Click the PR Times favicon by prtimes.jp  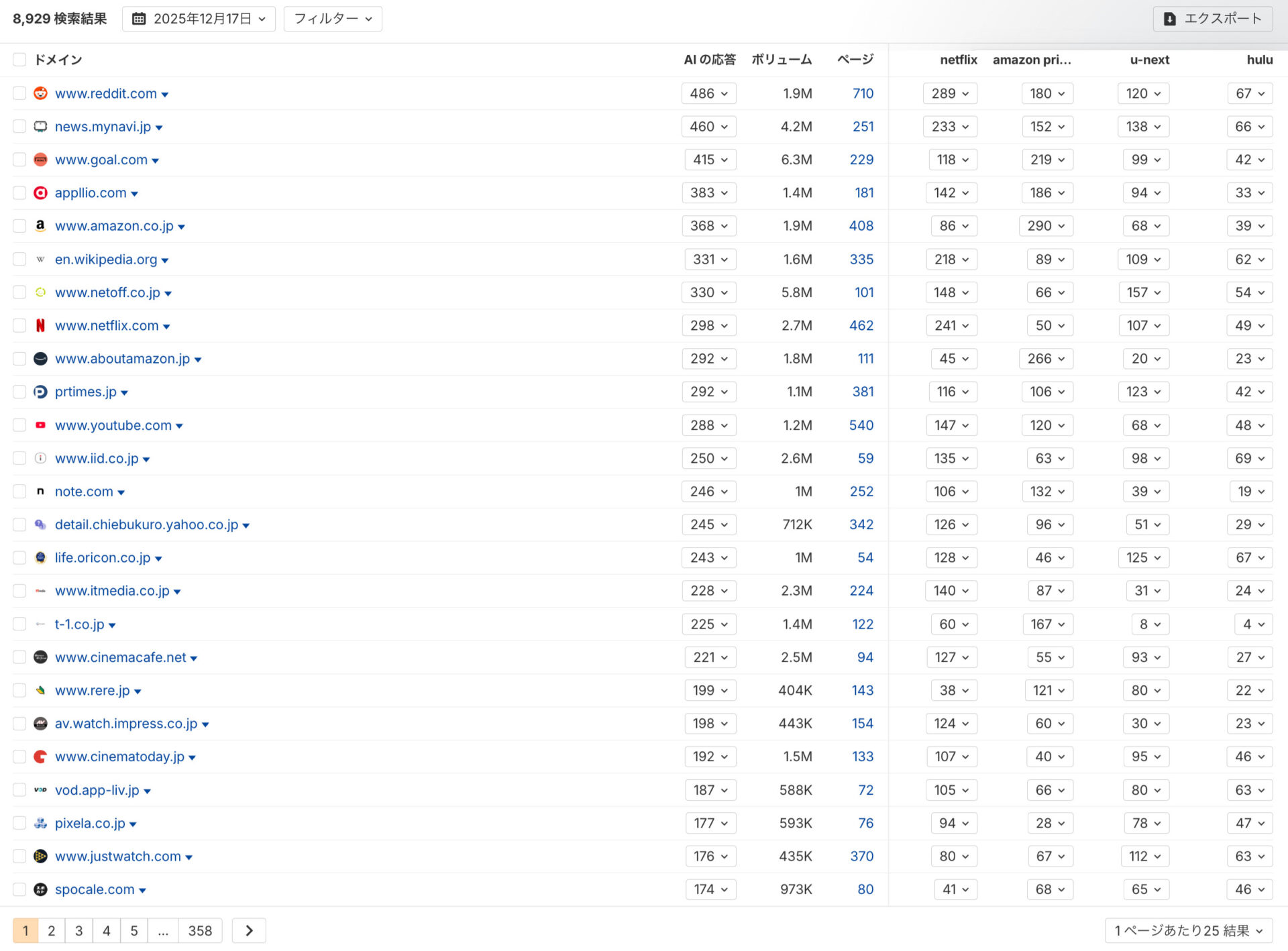40,392
